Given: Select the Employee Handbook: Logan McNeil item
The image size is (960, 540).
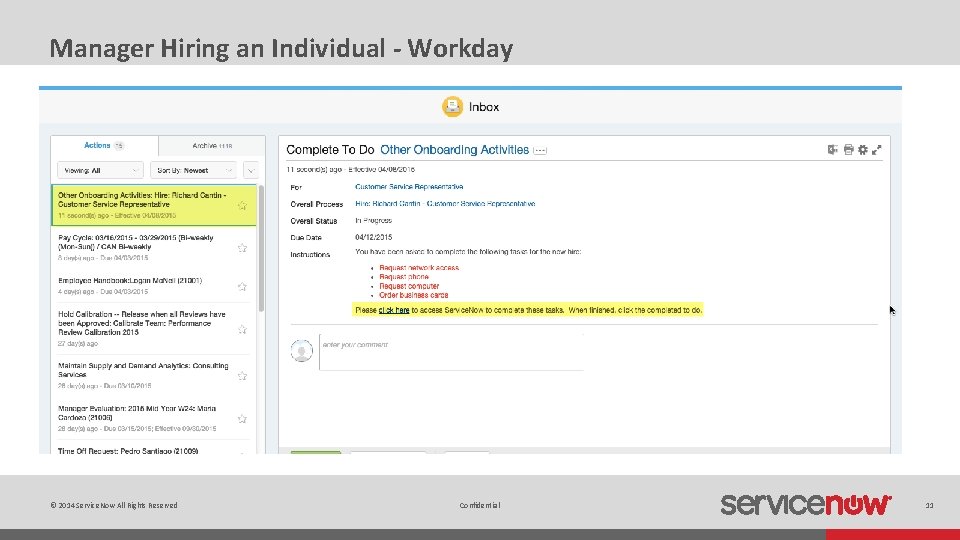Looking at the screenshot, I should 154,286.
